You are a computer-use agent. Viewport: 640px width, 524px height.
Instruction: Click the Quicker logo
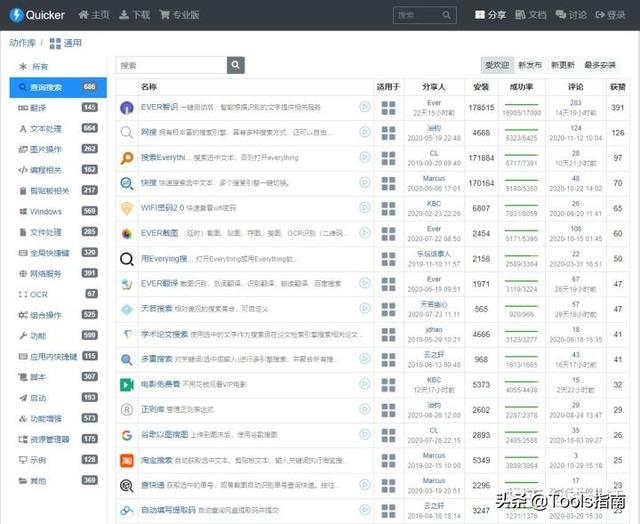pos(37,15)
